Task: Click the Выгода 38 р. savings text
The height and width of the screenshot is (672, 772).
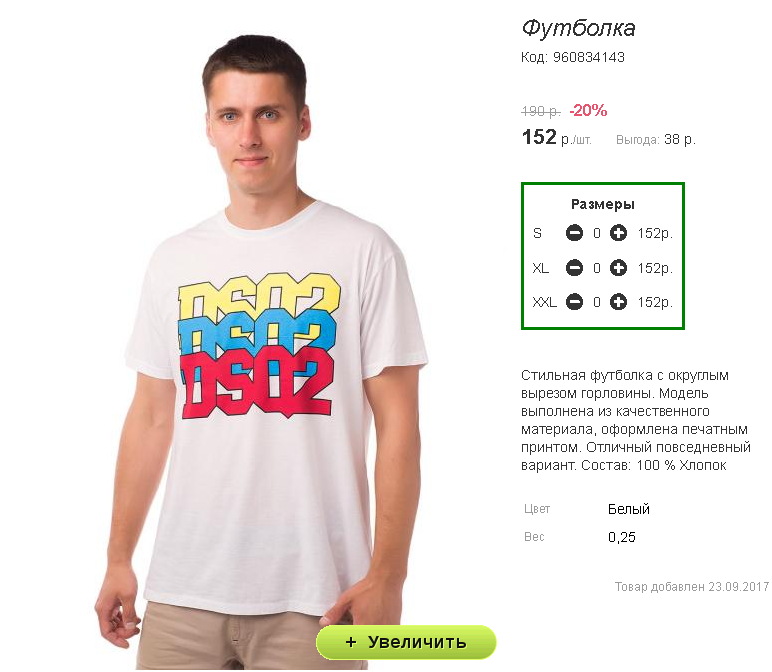Action: click(x=656, y=140)
